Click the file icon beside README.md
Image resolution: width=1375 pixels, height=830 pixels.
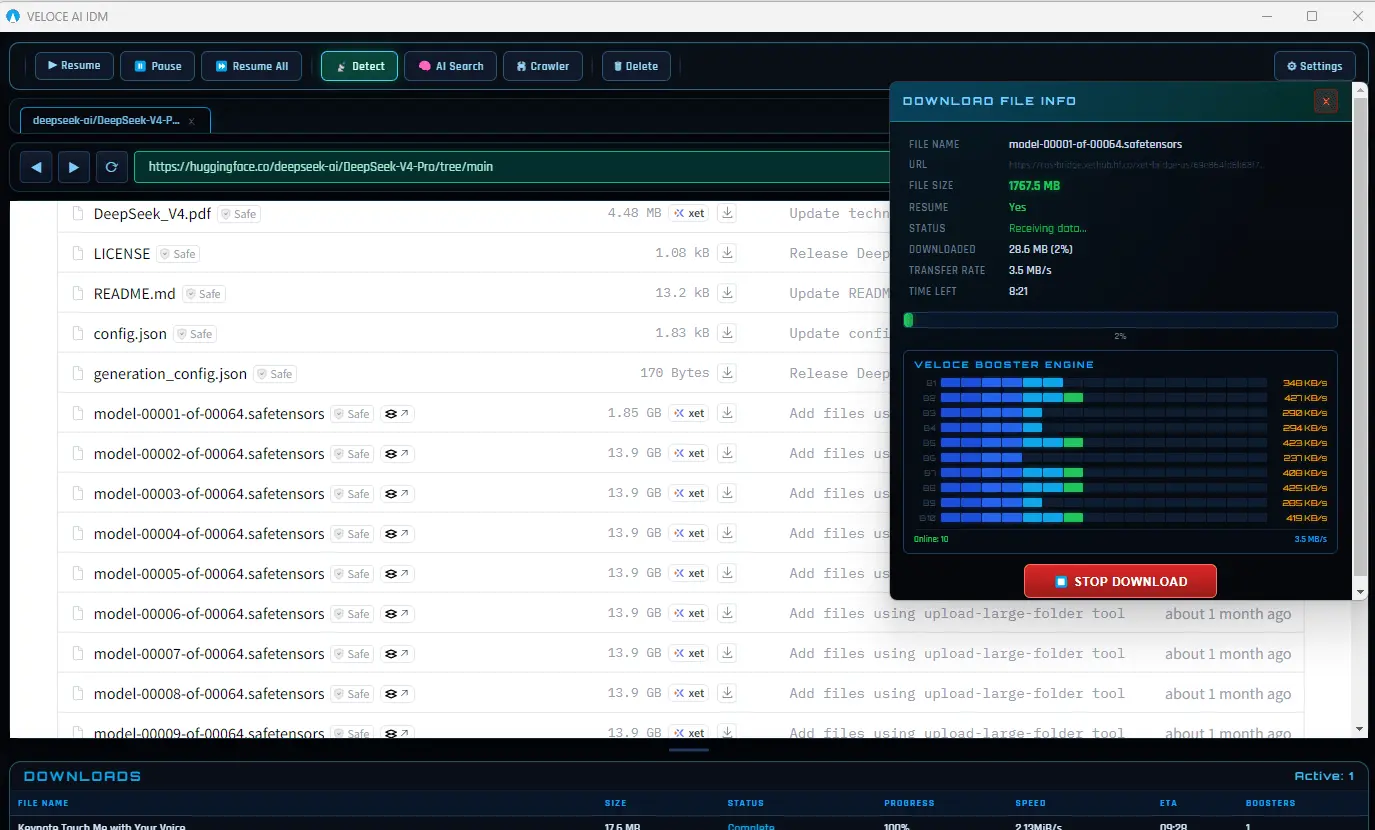click(78, 294)
